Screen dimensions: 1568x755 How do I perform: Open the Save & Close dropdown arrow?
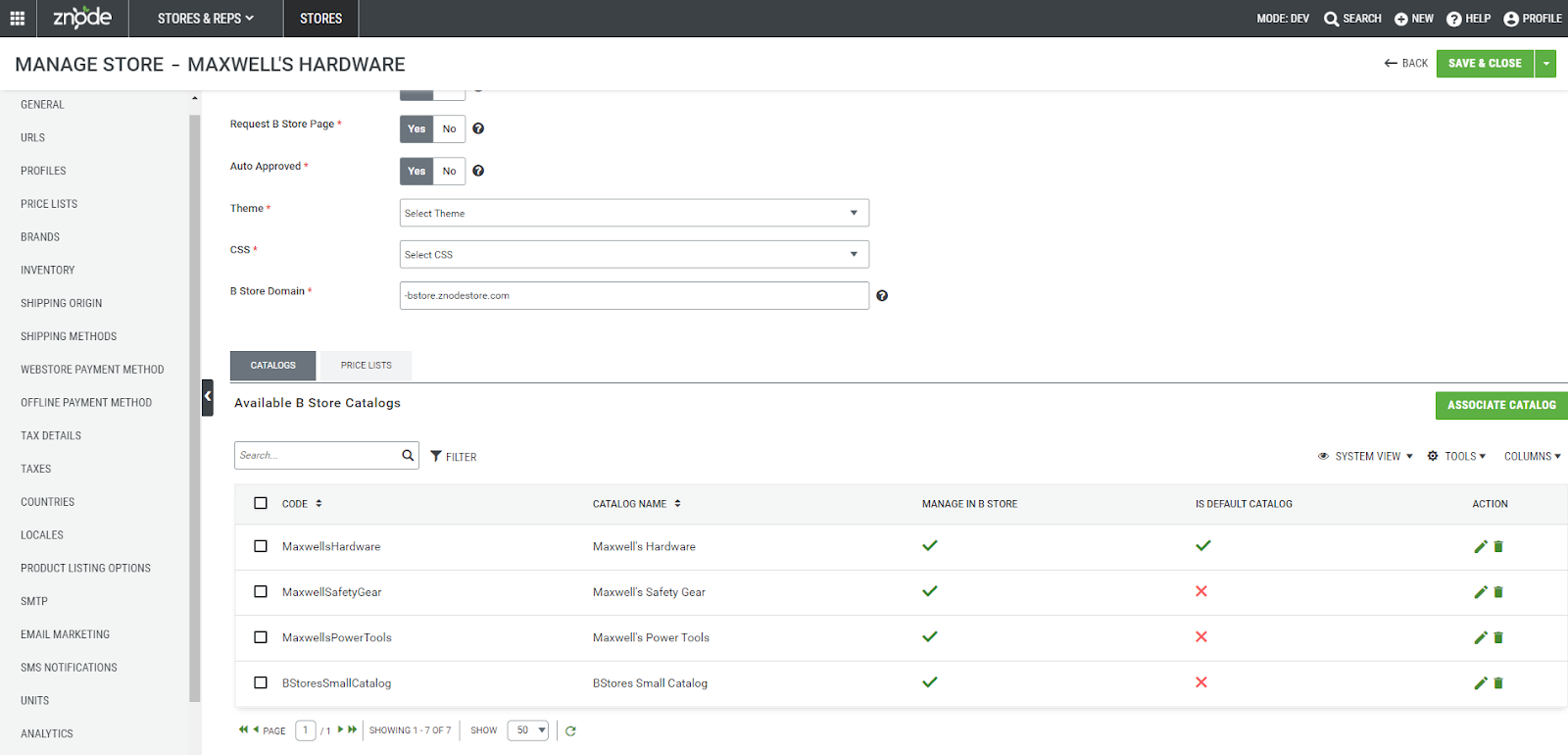pyautogui.click(x=1545, y=64)
